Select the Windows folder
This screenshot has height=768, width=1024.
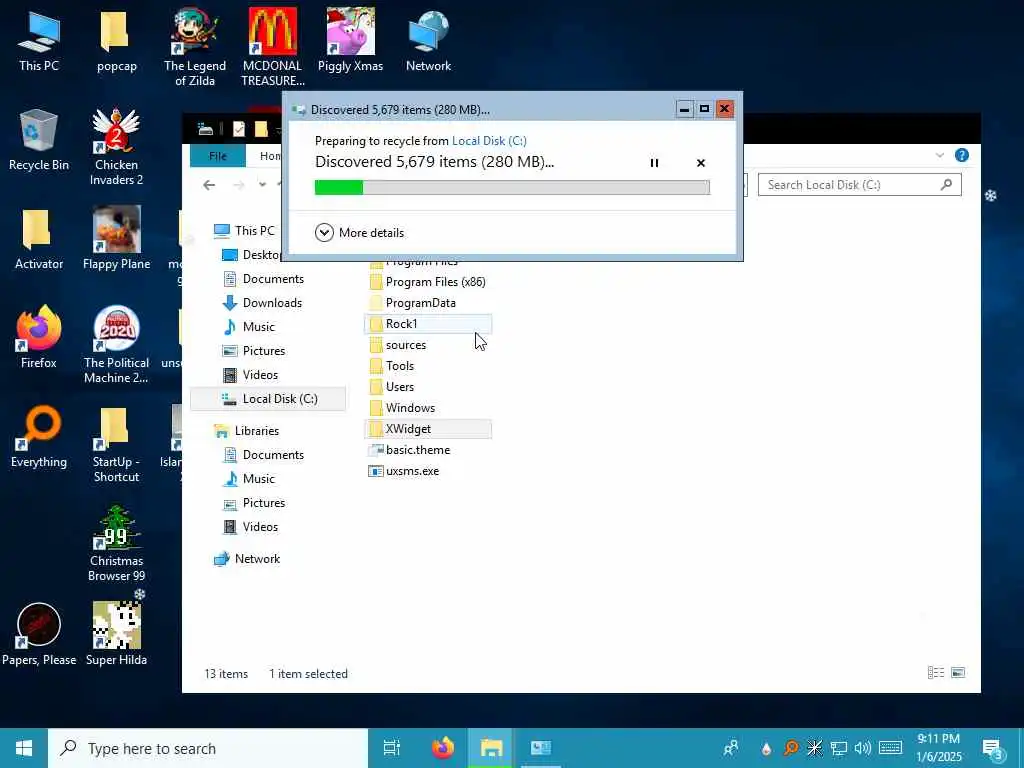[402, 408]
